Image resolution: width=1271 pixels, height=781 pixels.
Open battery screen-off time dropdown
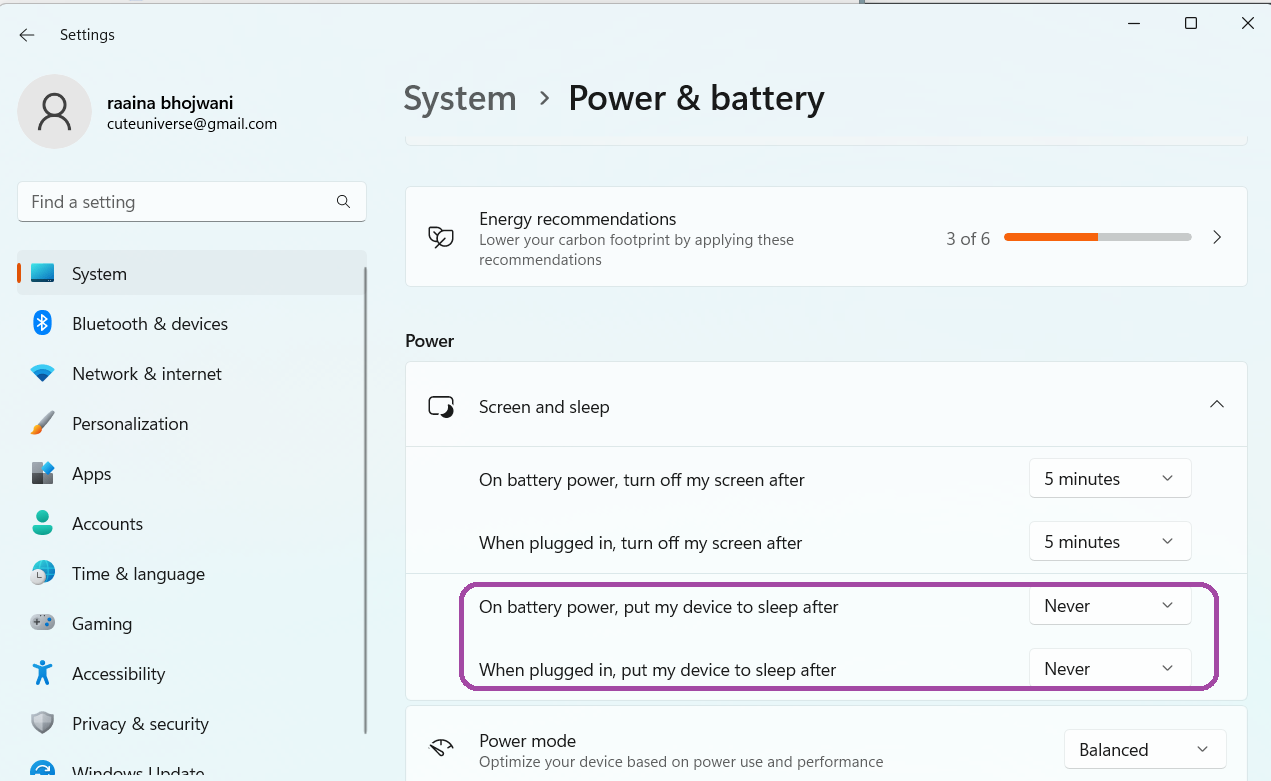click(1109, 479)
